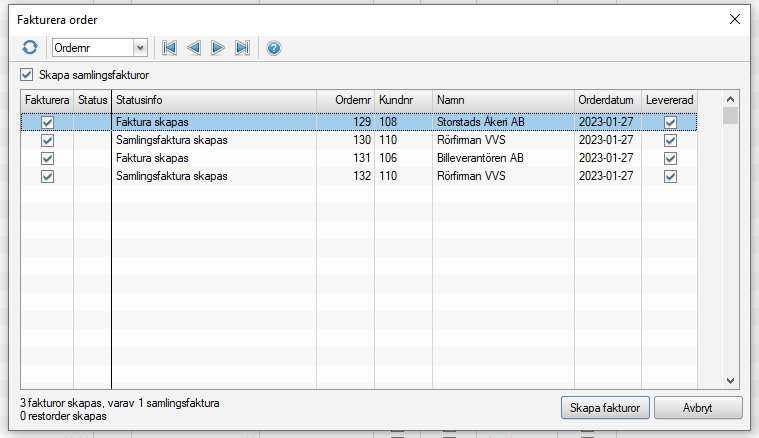Go to the previous record
The width and height of the screenshot is (759, 438).
click(194, 47)
